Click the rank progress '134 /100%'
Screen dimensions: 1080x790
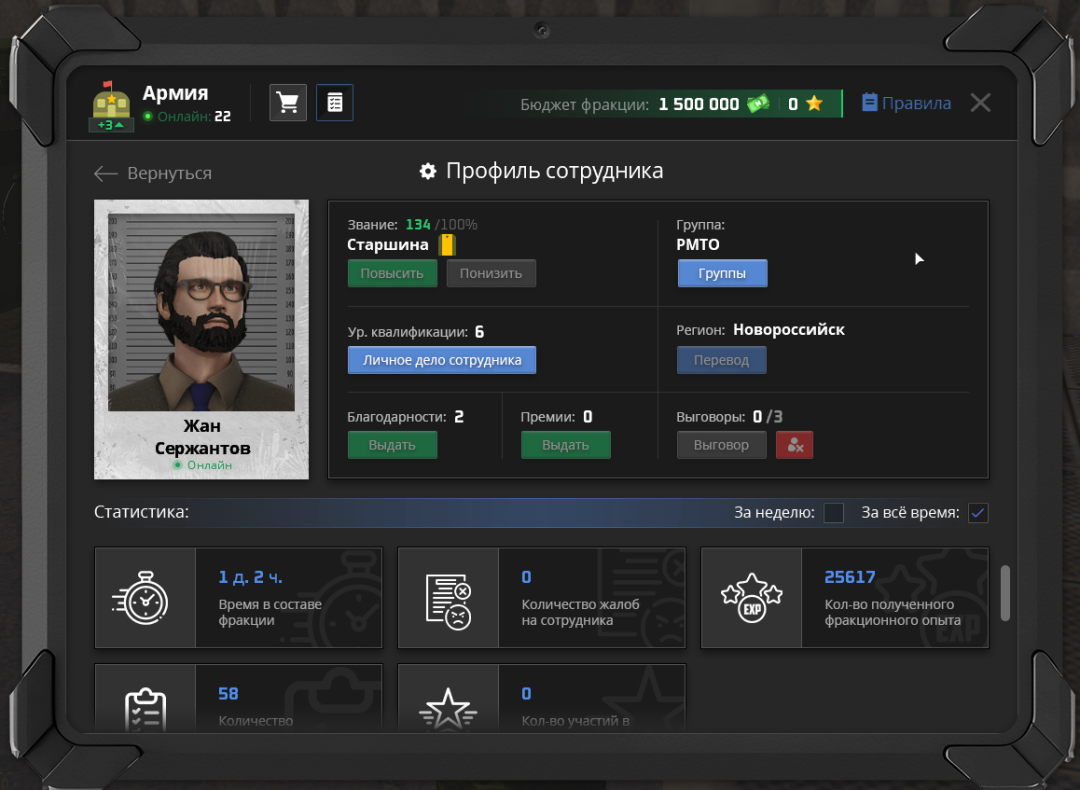[x=442, y=225]
